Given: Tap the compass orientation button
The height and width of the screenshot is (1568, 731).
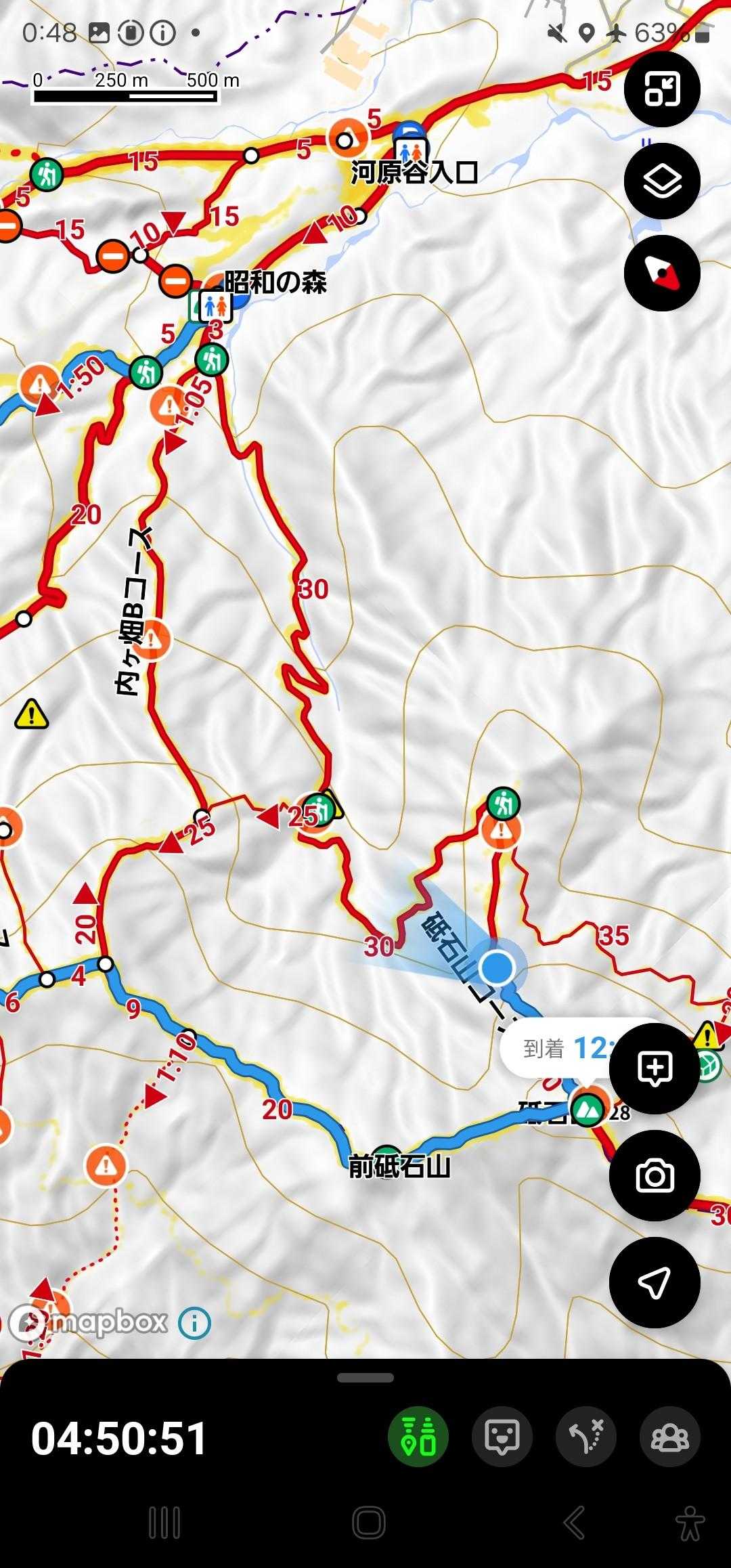Looking at the screenshot, I should [x=661, y=273].
